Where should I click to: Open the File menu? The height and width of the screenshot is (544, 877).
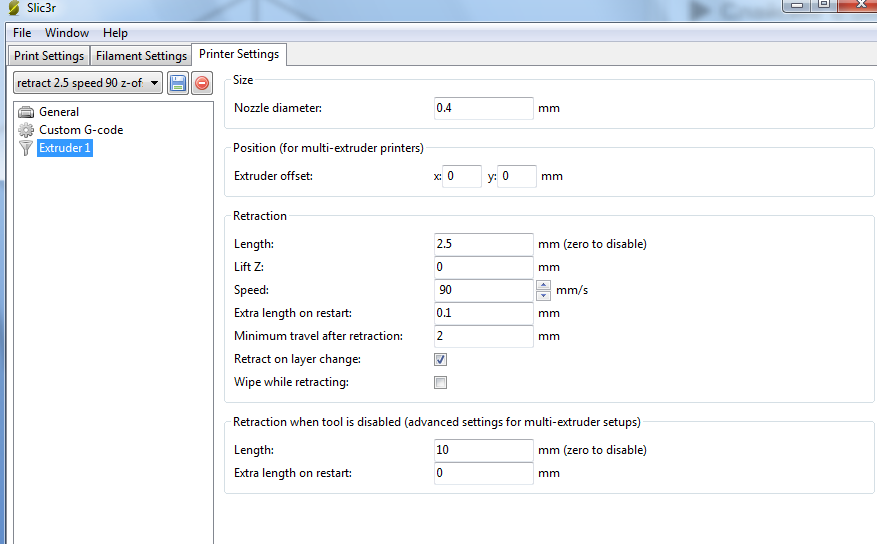click(x=22, y=33)
